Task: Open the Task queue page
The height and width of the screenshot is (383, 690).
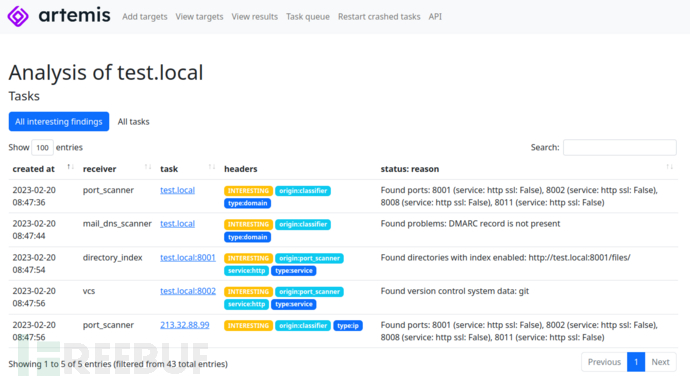Action: (x=308, y=17)
